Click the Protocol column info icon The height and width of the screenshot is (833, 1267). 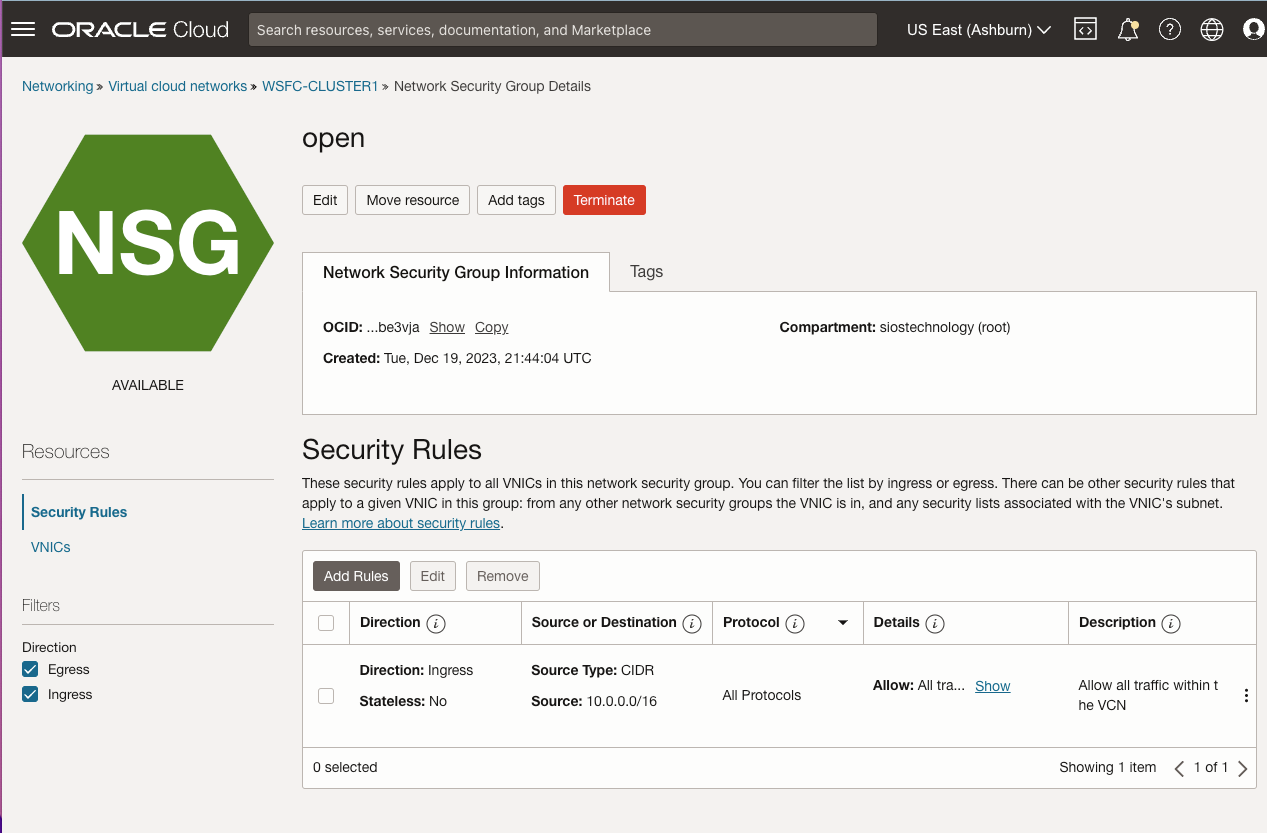[x=795, y=623]
